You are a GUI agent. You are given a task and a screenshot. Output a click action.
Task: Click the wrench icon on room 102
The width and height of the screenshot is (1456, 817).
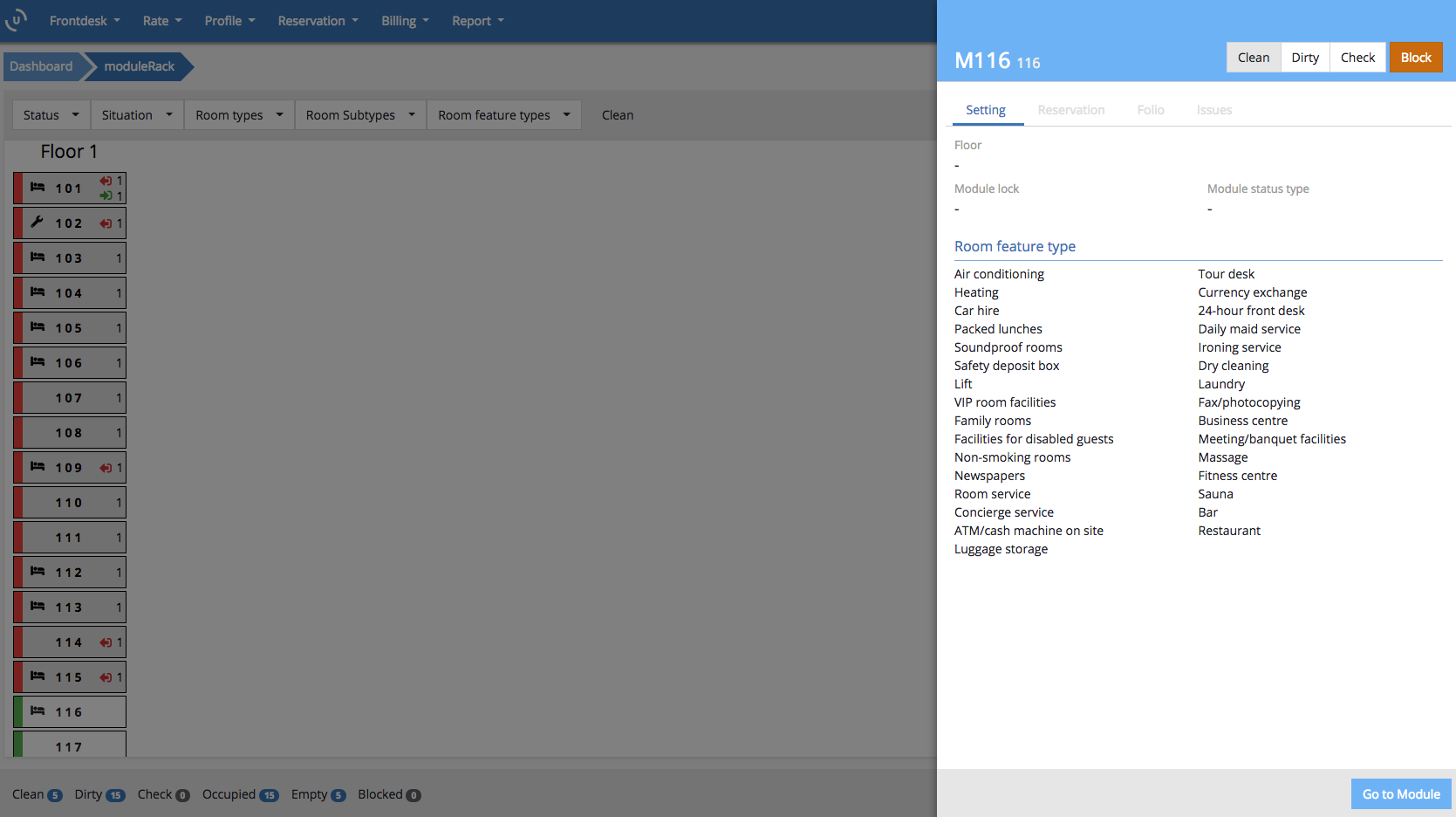pyautogui.click(x=38, y=223)
